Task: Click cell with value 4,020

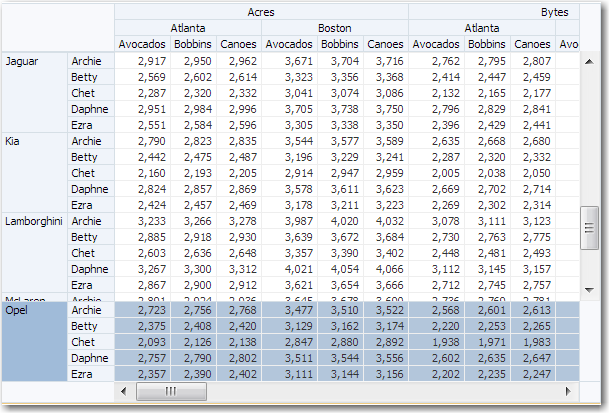Action: (340, 221)
